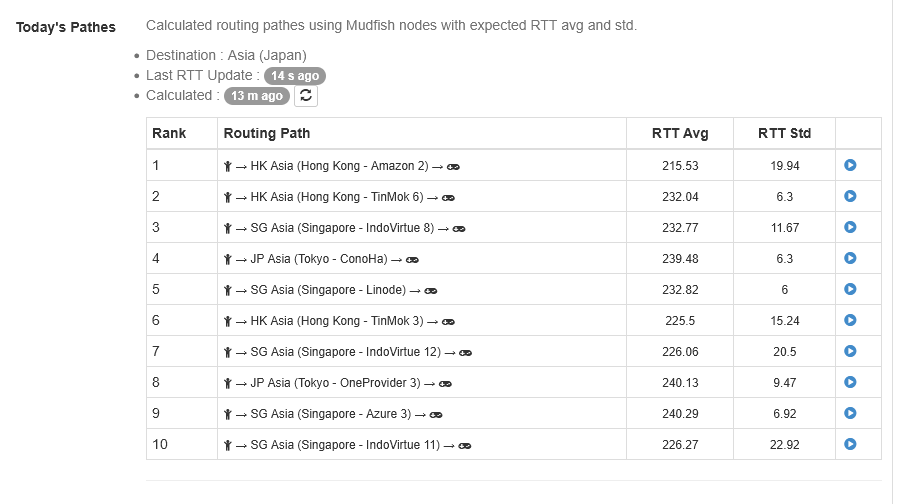Click play icon for SG Azure 3 path
The width and height of the screenshot is (898, 504).
coord(850,413)
